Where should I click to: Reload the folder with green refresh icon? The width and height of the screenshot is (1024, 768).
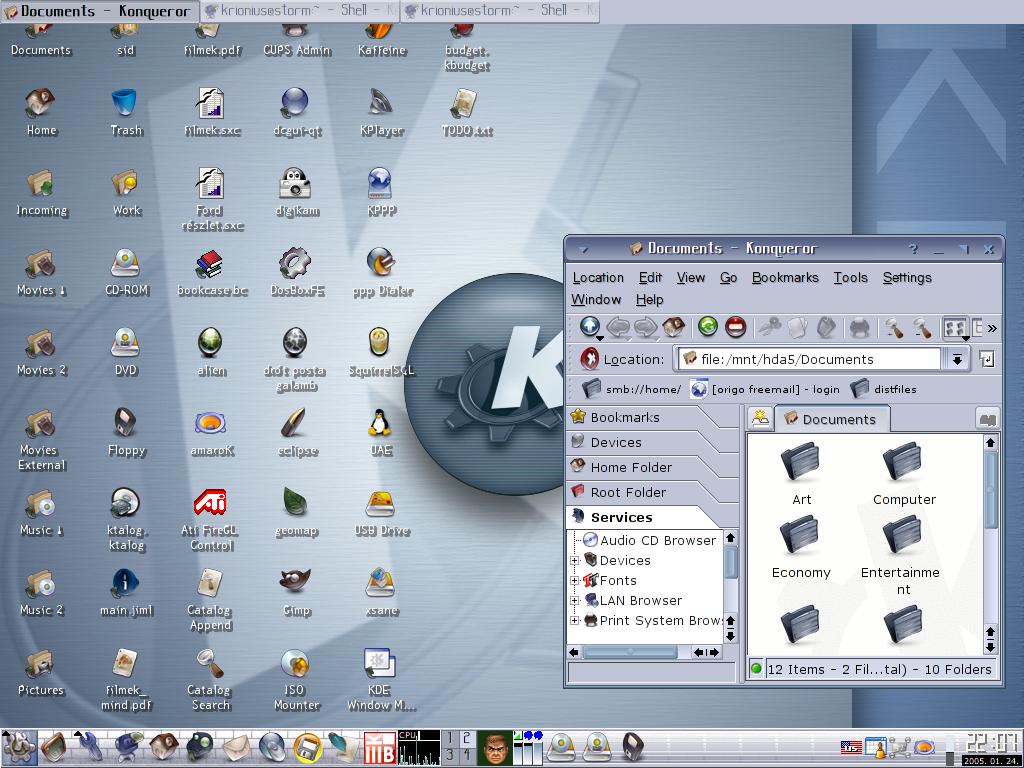[x=707, y=327]
